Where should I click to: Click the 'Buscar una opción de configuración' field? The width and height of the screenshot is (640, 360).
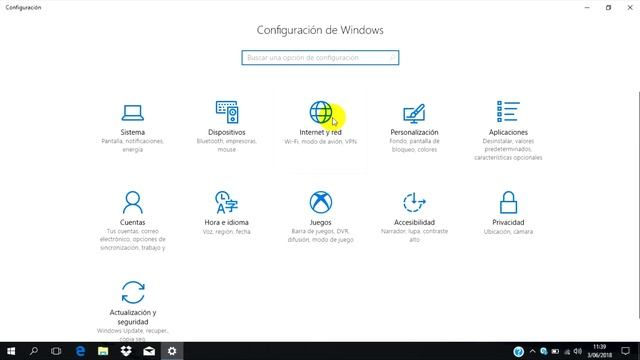320,58
